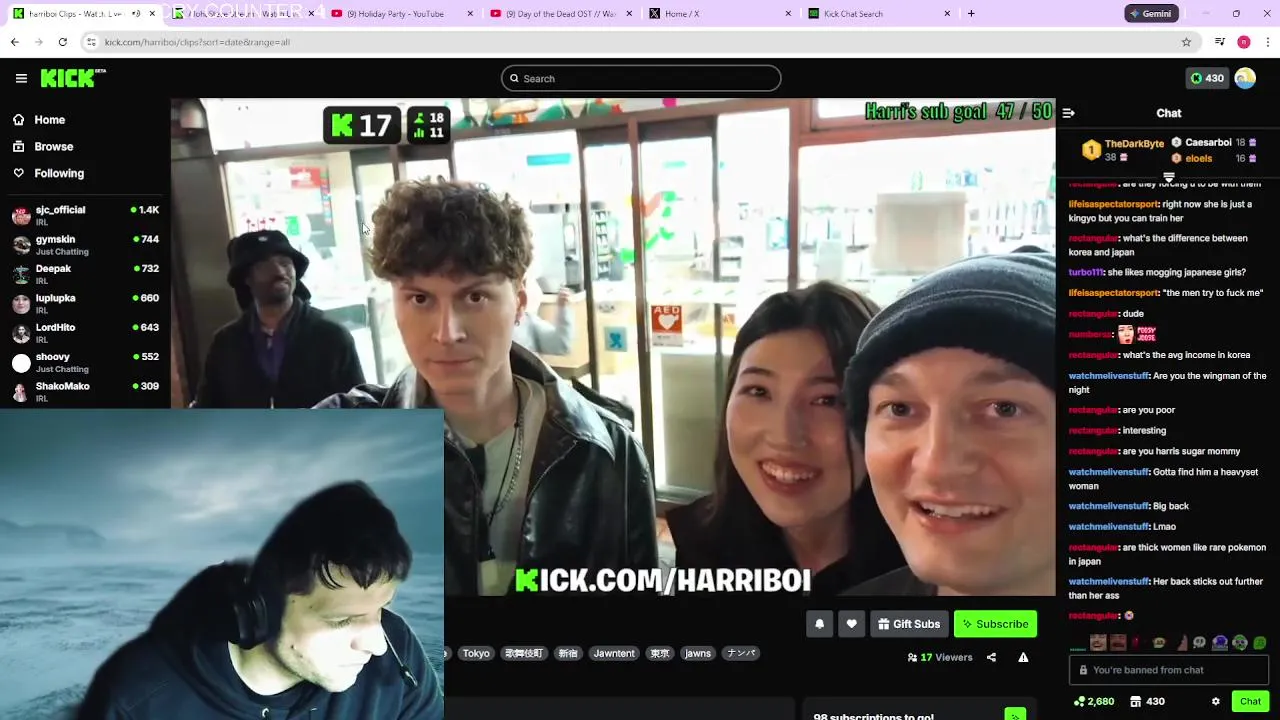This screenshot has width=1280, height=720.
Task: Open chat settings gear
Action: 1215,702
